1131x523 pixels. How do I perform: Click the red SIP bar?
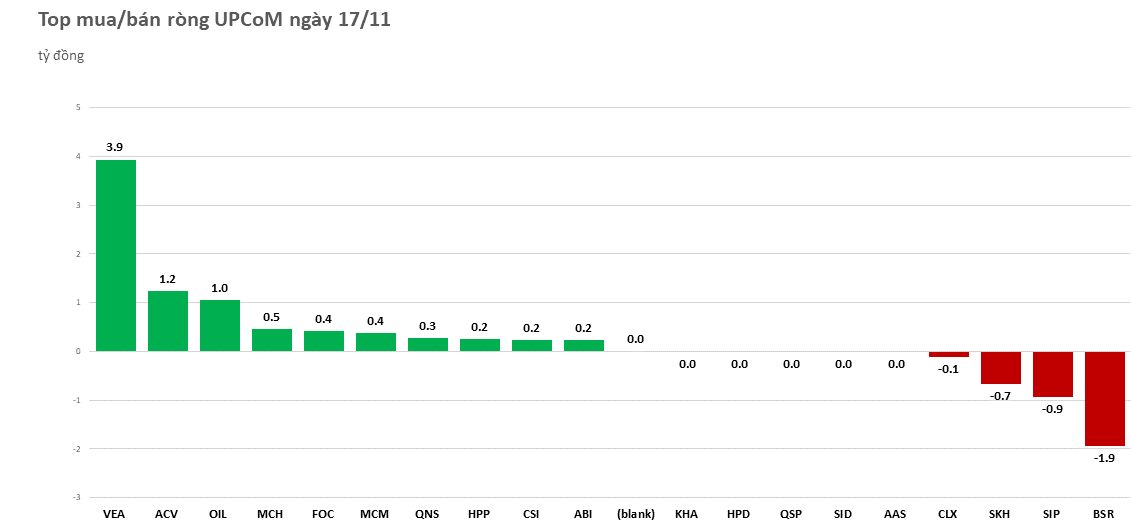pyautogui.click(x=1053, y=374)
